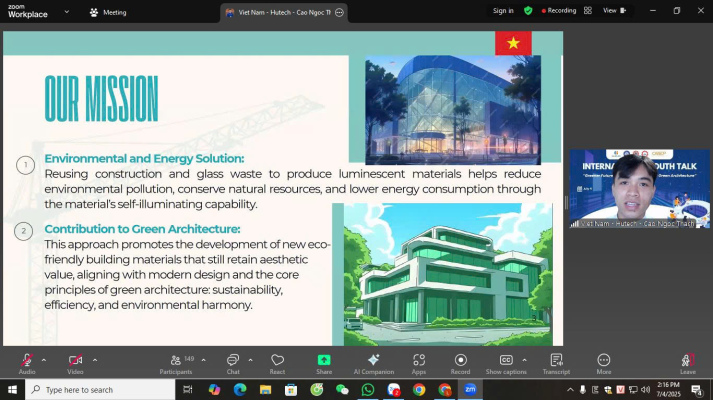This screenshot has width=713, height=400.
Task: Expand the Video options arrow
Action: [x=95, y=360]
